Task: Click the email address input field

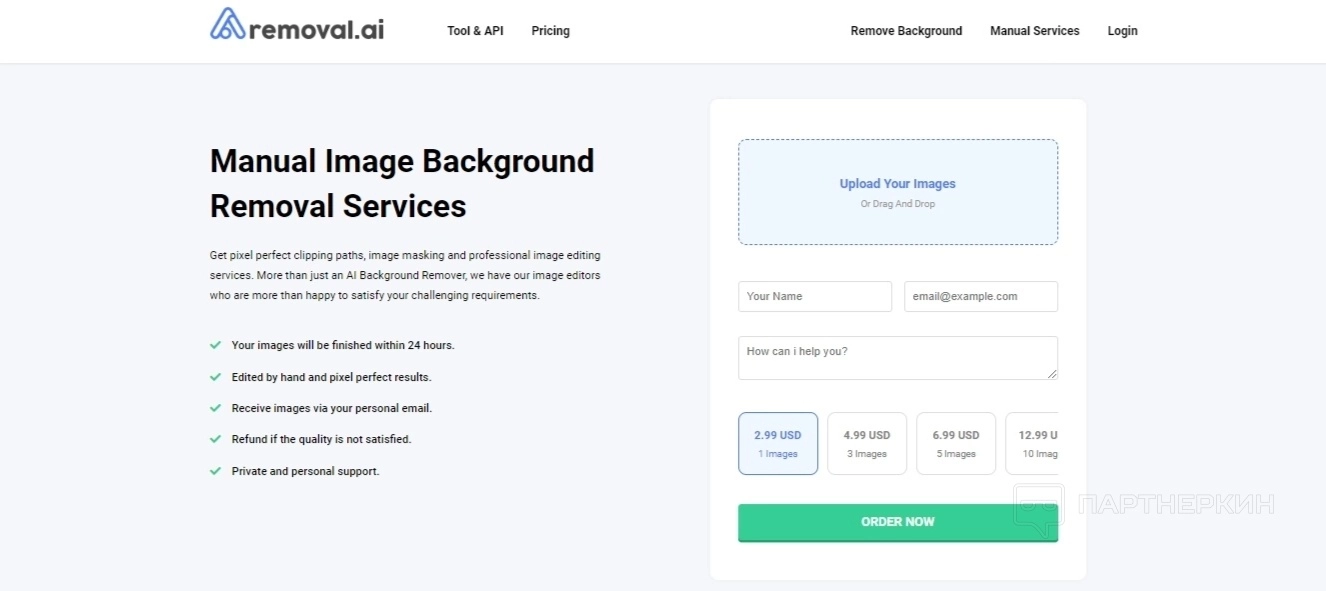Action: tap(981, 296)
